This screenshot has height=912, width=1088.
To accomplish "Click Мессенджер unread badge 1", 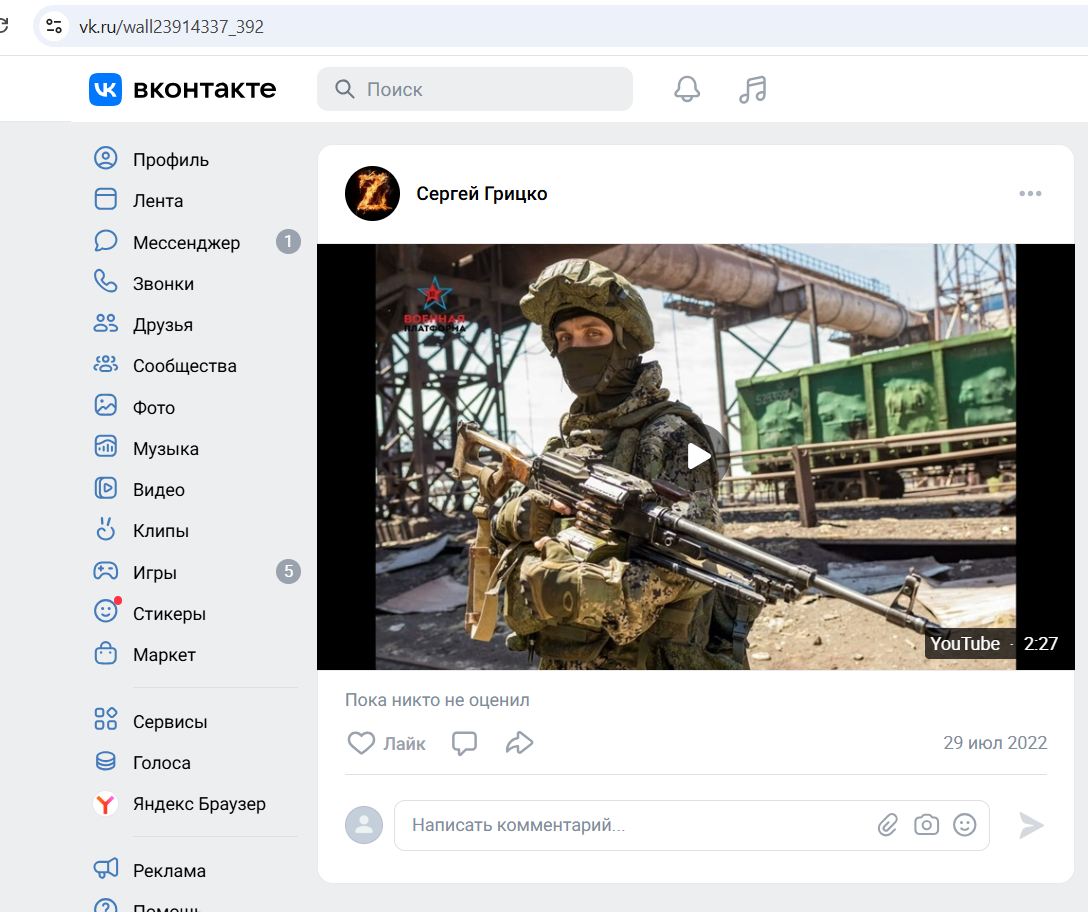I will (x=288, y=242).
